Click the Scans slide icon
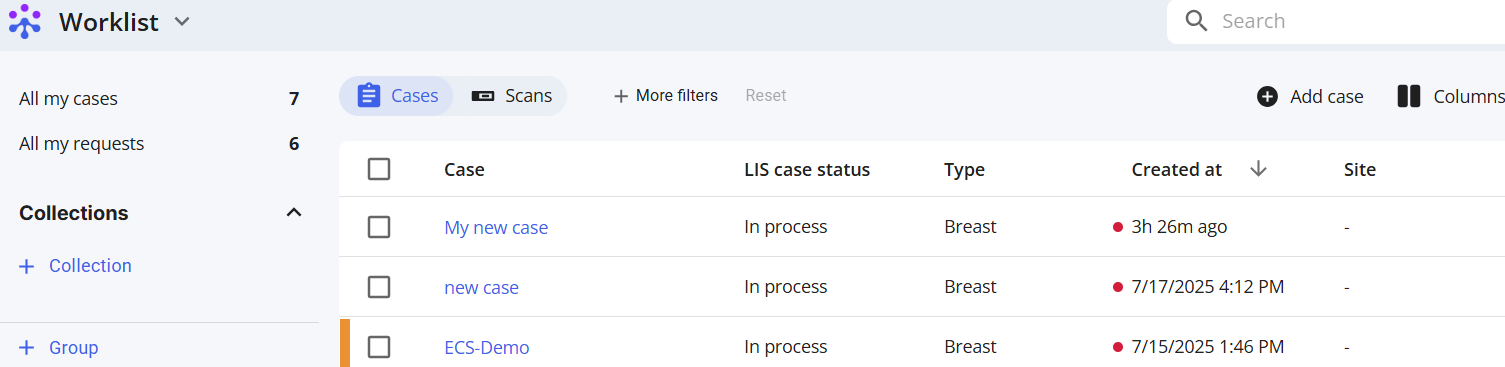 483,96
